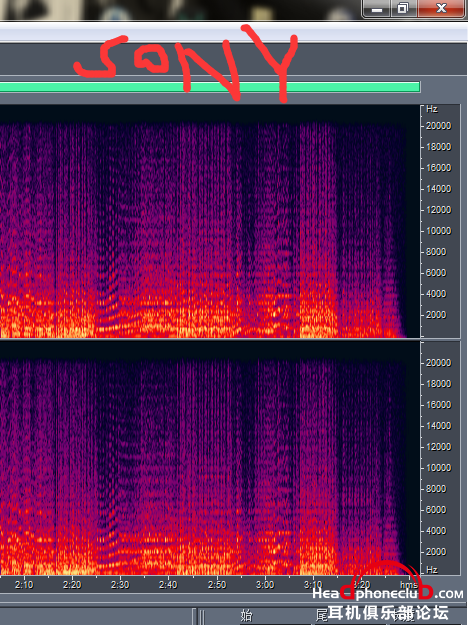Close the audio editor window
The image size is (468, 625).
pos(441,8)
